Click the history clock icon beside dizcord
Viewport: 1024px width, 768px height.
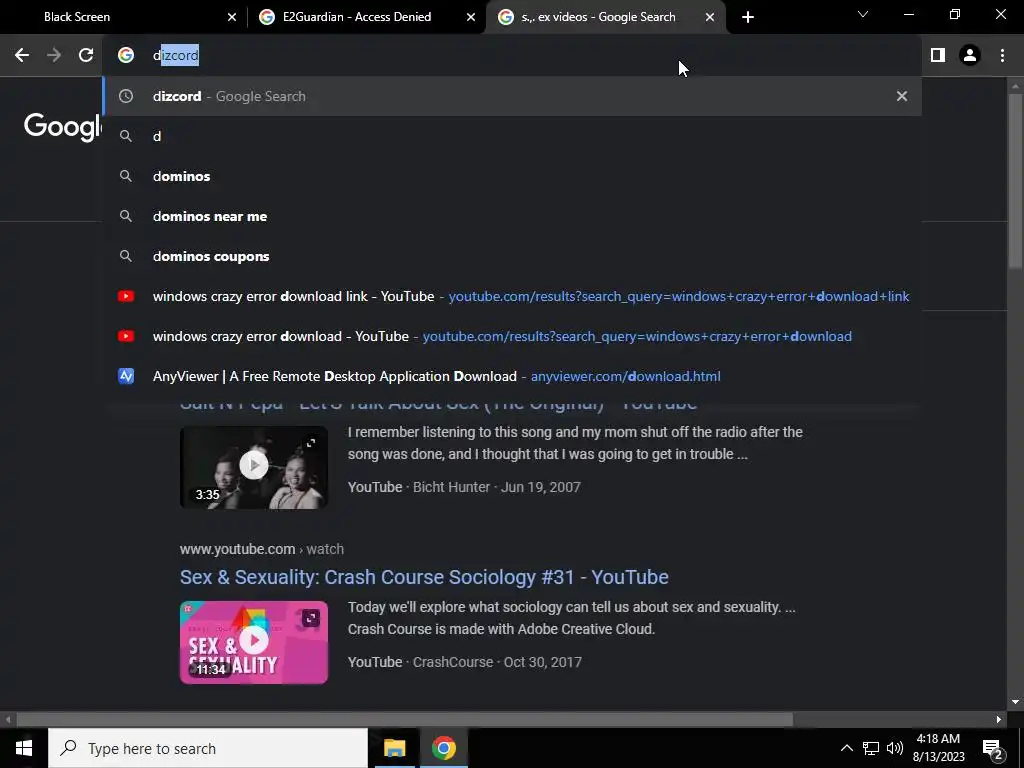coord(125,96)
